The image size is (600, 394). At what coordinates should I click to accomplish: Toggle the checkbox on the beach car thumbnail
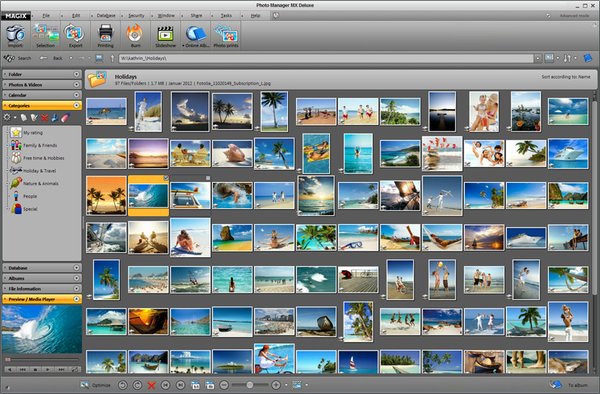click(208, 178)
